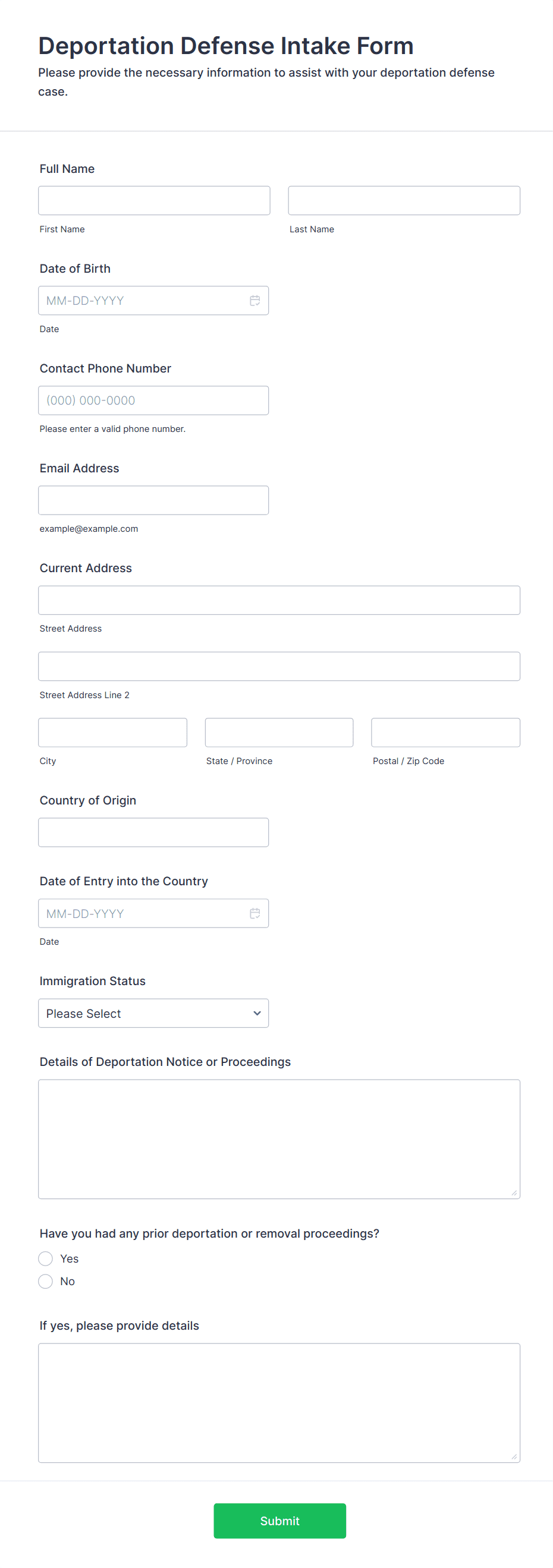Focus the Country of Origin field
The width and height of the screenshot is (553, 1568).
coord(153,832)
